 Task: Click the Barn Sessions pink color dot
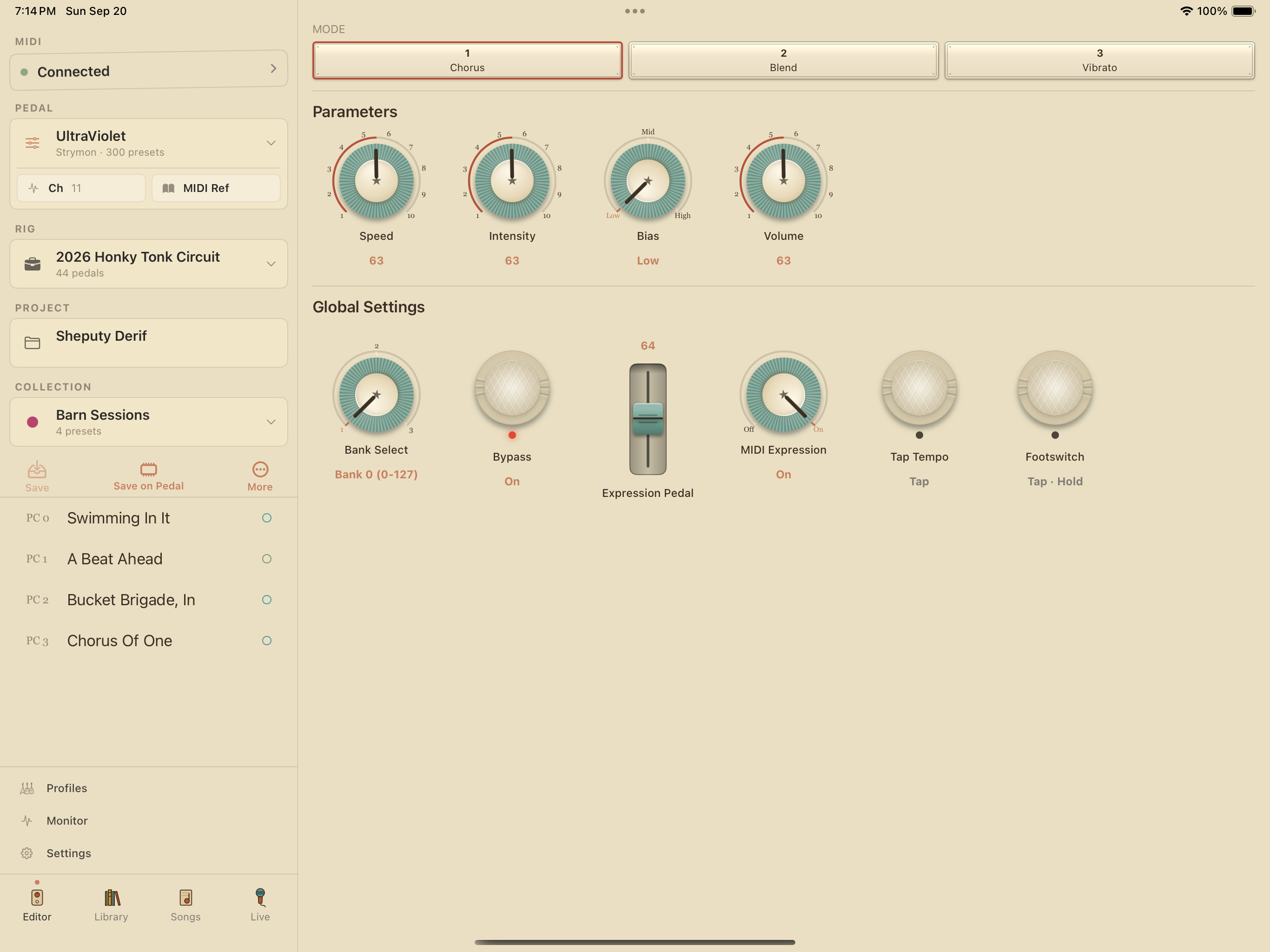pyautogui.click(x=33, y=422)
